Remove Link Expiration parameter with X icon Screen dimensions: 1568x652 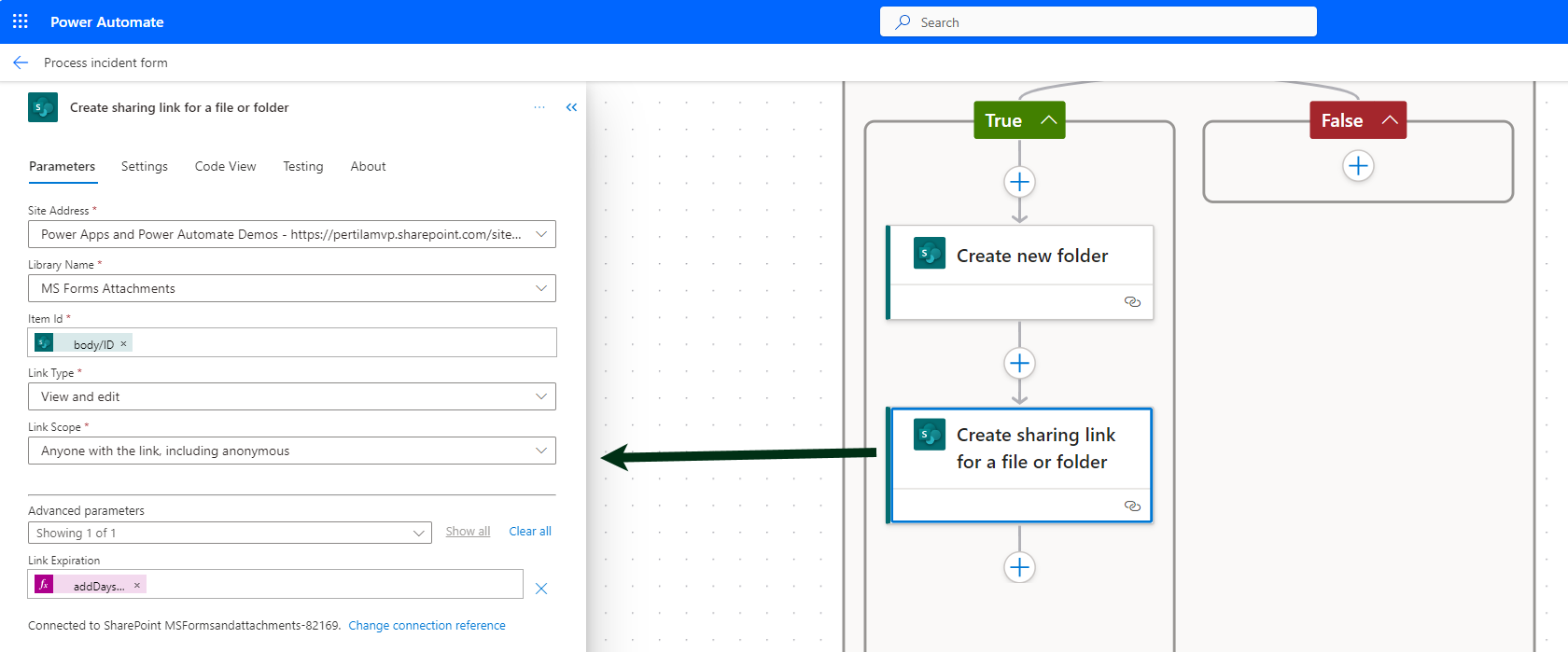tap(541, 589)
